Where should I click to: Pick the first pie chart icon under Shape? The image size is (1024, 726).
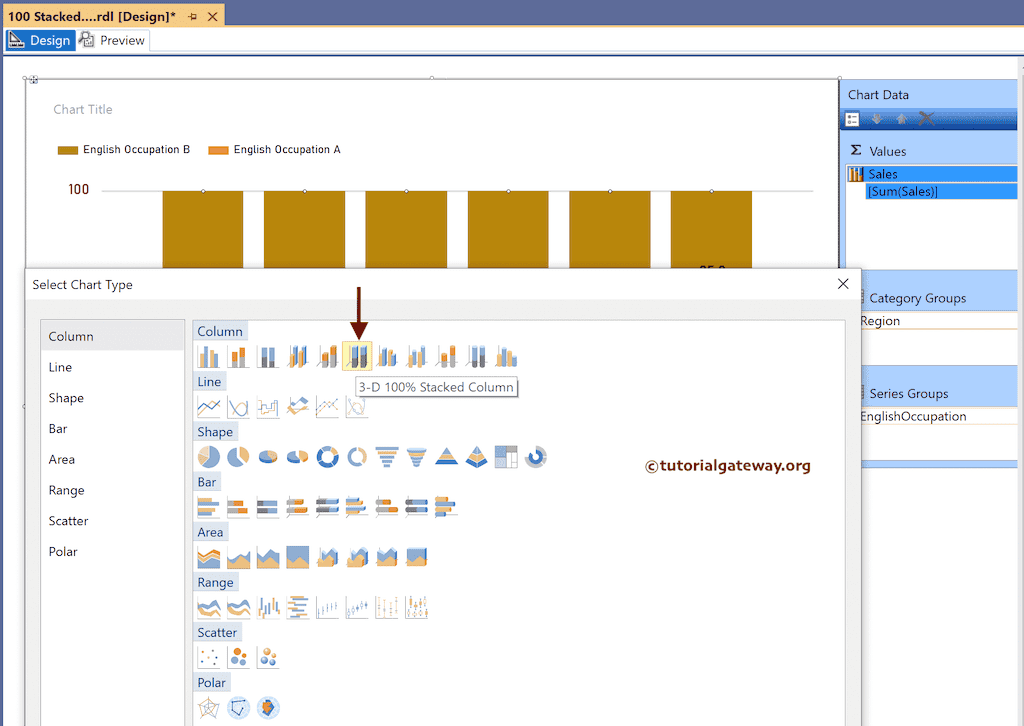[208, 457]
